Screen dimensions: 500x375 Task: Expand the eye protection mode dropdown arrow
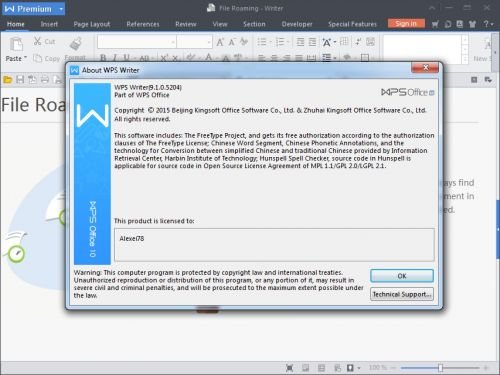(x=359, y=368)
